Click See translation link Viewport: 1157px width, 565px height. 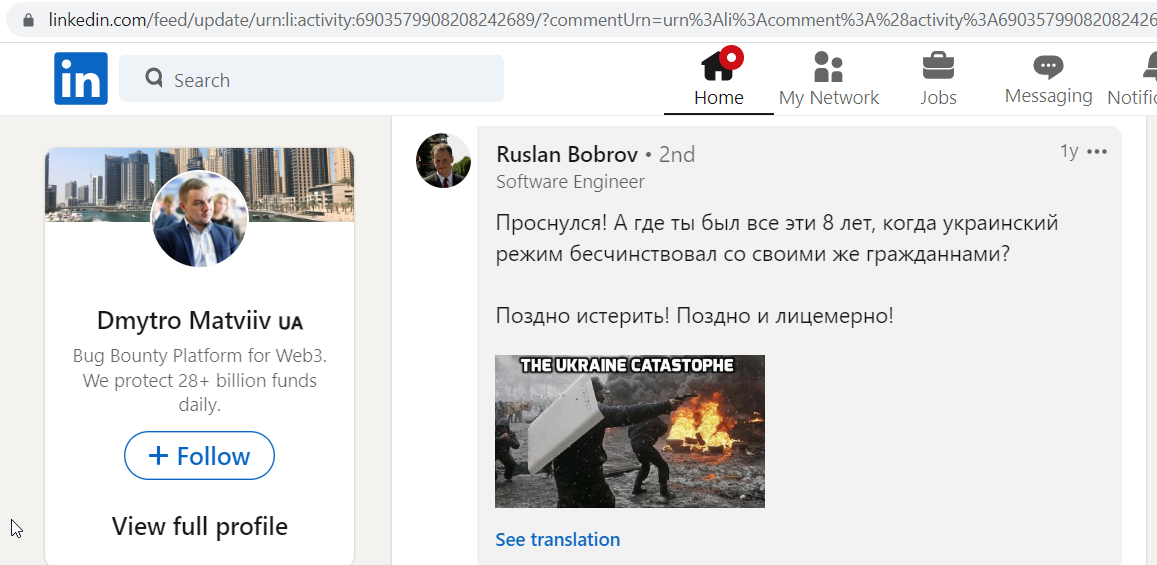[x=558, y=540]
